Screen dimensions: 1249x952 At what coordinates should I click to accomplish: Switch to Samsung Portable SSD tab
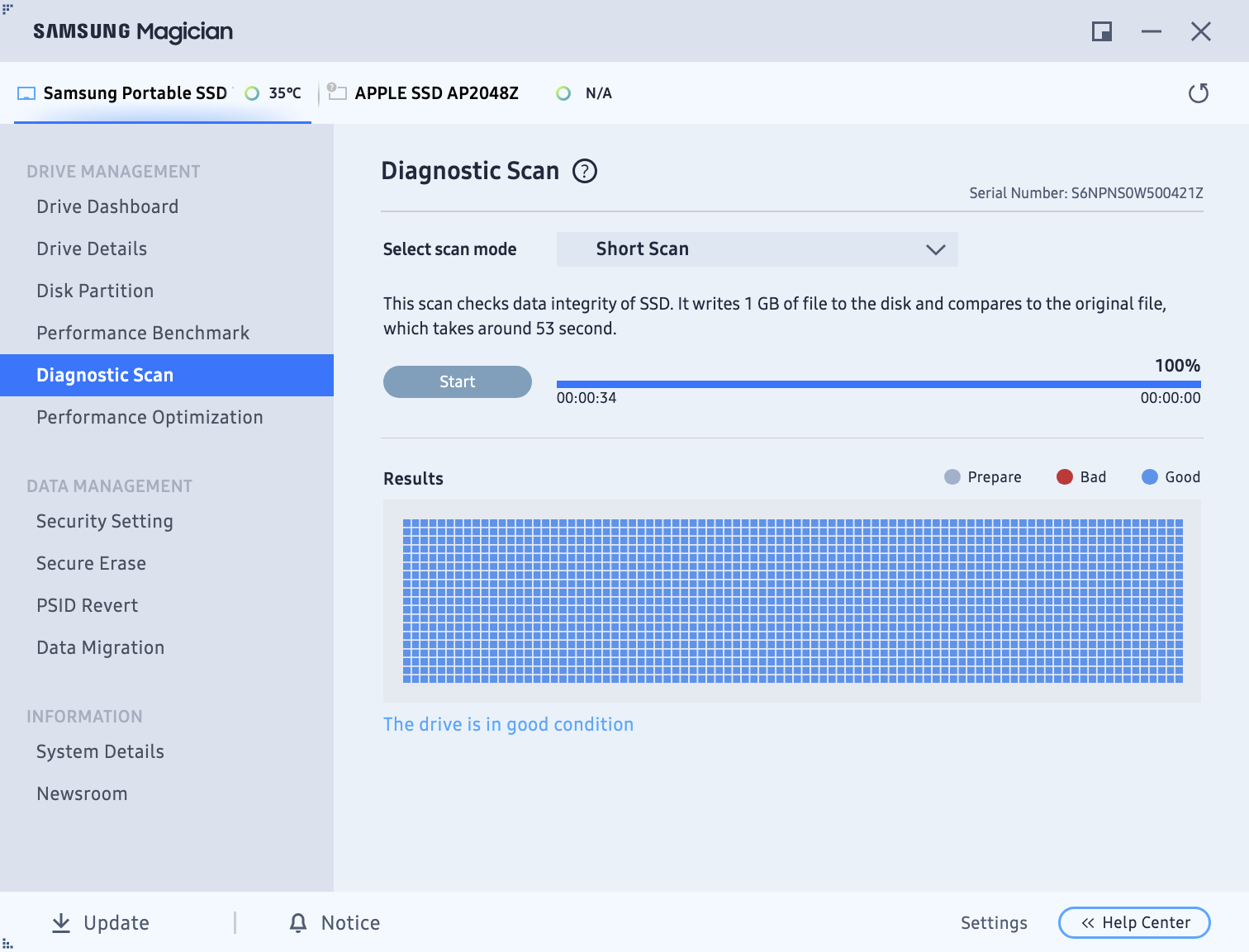click(x=163, y=93)
